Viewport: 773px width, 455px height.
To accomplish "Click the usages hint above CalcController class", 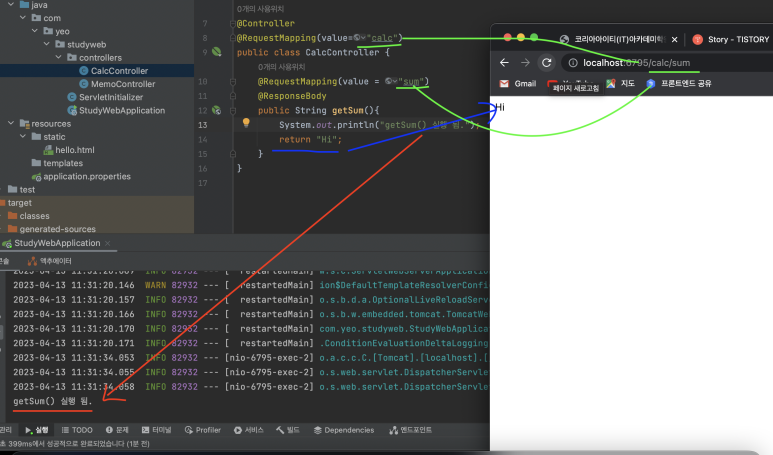I will click(260, 9).
